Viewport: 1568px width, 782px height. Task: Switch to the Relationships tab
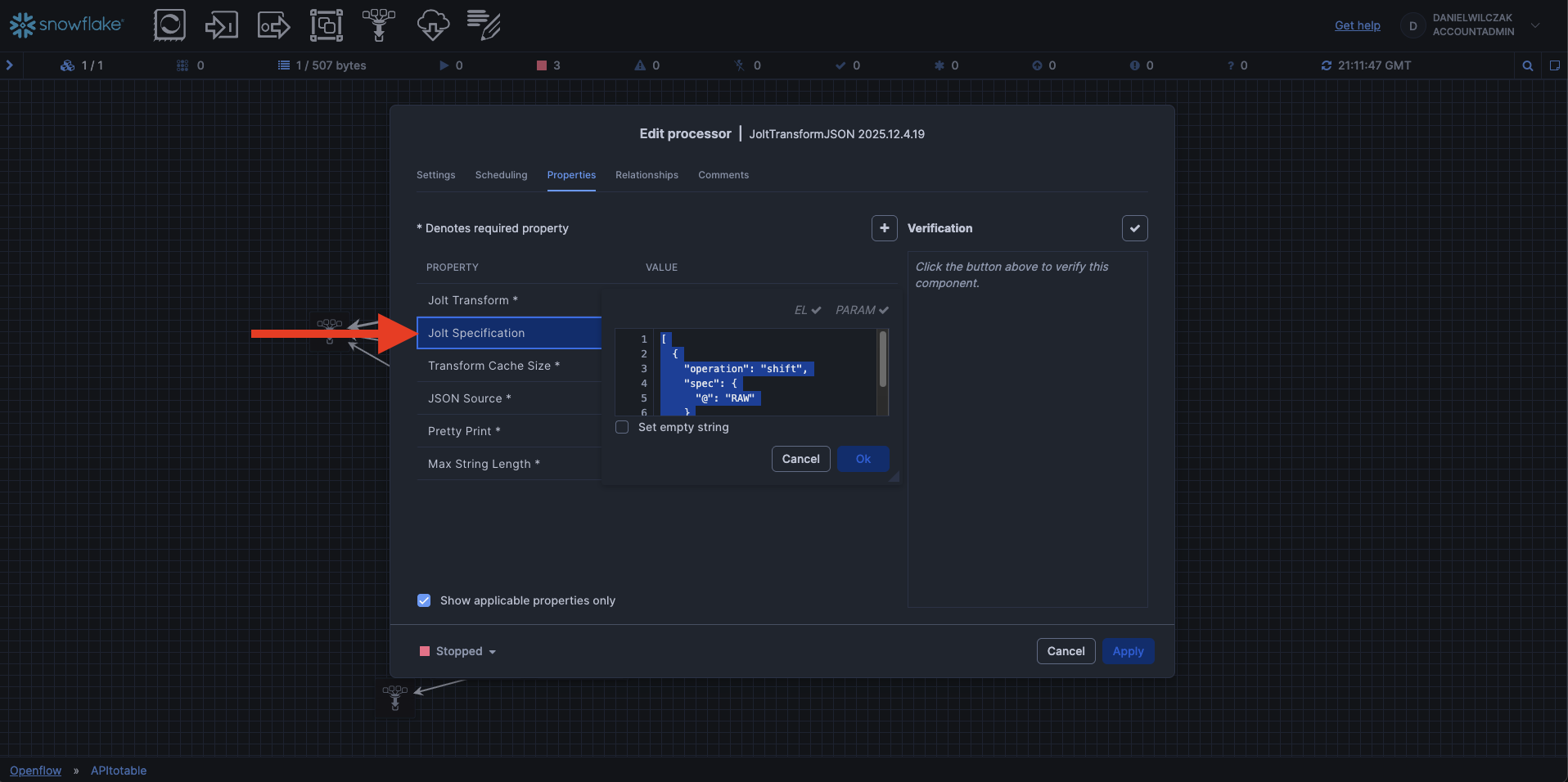tap(647, 175)
